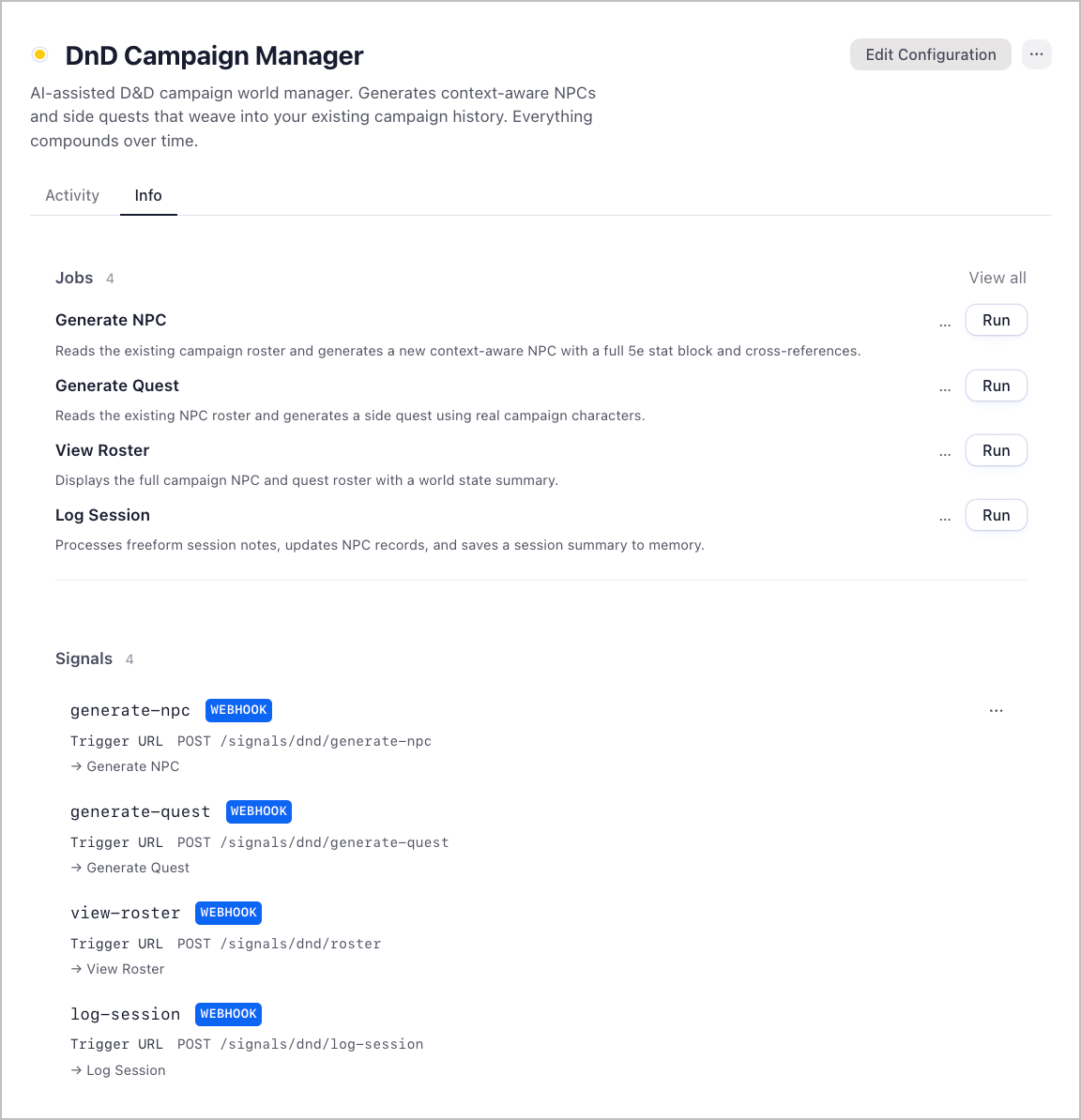Click WEBHOOK badge on generate-quest signal
Screen dimensions: 1081x1120
(259, 811)
